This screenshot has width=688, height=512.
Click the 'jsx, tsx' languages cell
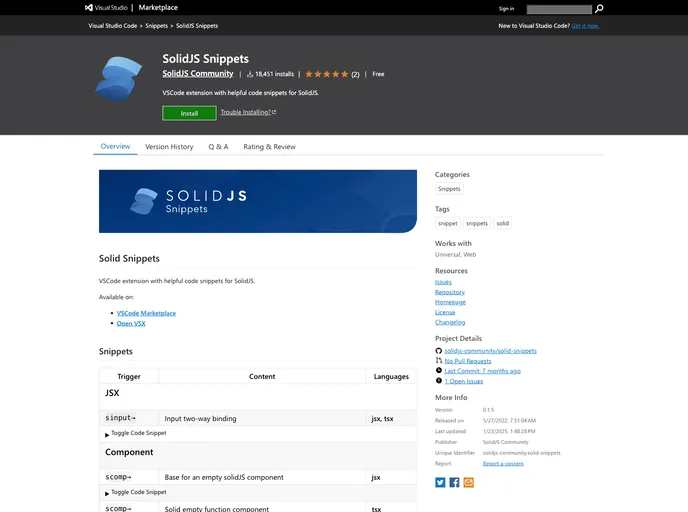[x=391, y=418]
